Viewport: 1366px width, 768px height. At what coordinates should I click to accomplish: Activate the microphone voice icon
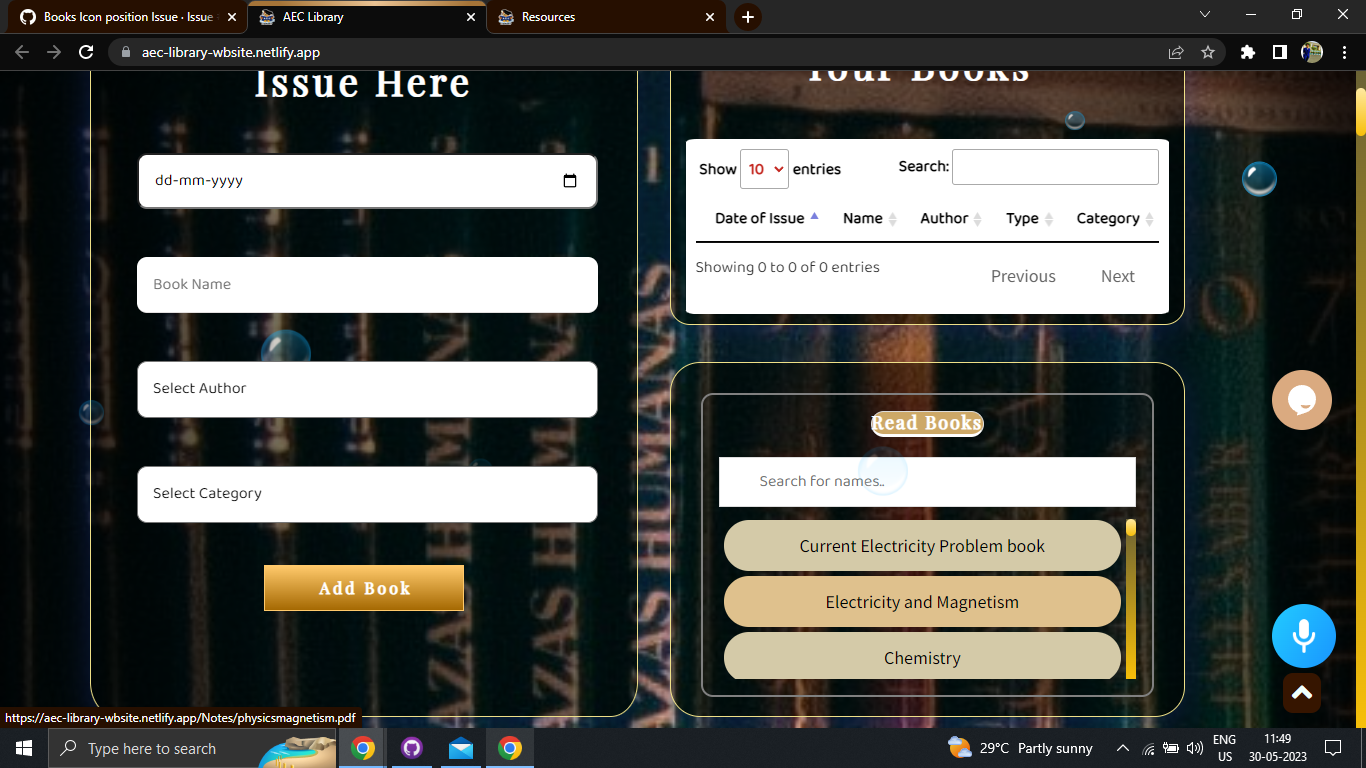[x=1303, y=635]
